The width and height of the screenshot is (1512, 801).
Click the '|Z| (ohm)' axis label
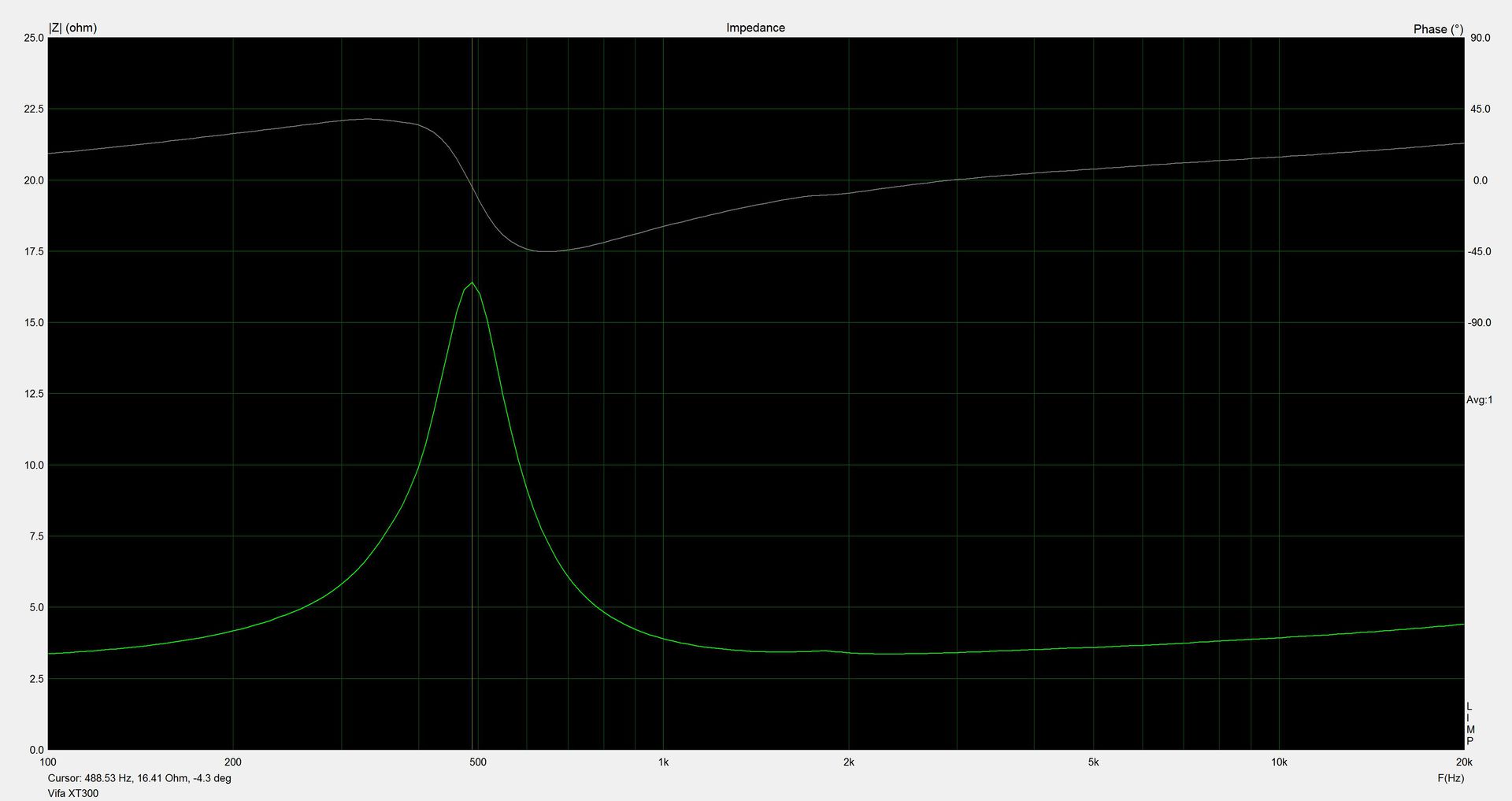[x=73, y=28]
